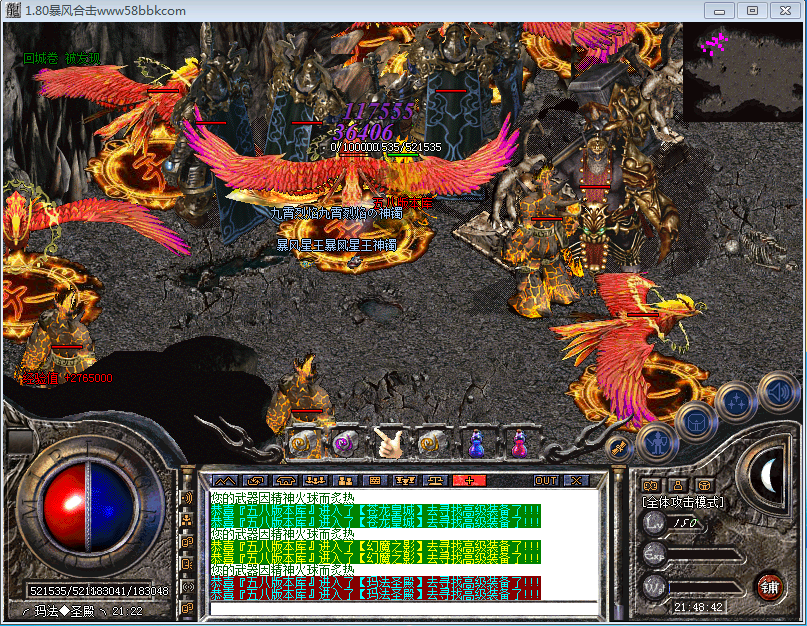Click the chest icon above attack mode

coord(705,485)
